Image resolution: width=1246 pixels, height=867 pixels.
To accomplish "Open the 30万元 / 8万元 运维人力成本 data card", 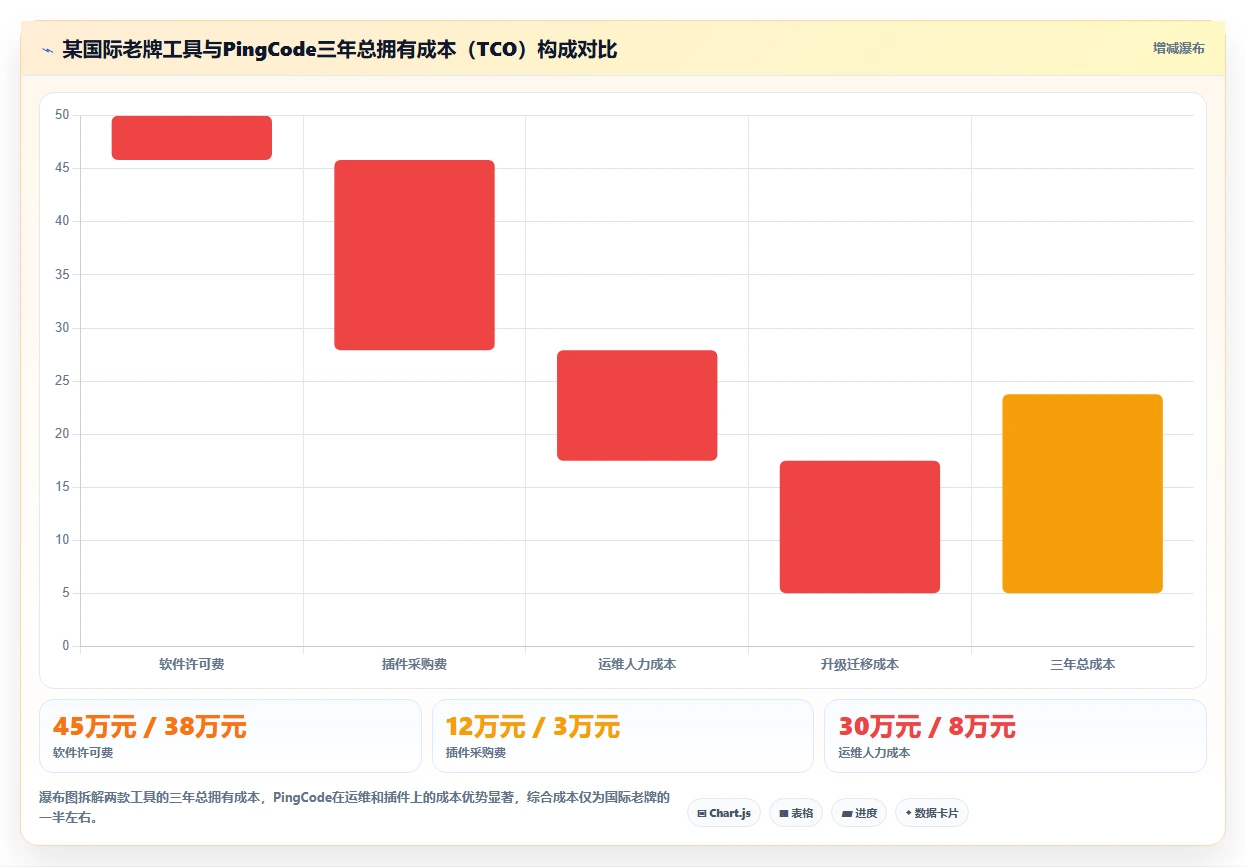I will coord(1015,736).
